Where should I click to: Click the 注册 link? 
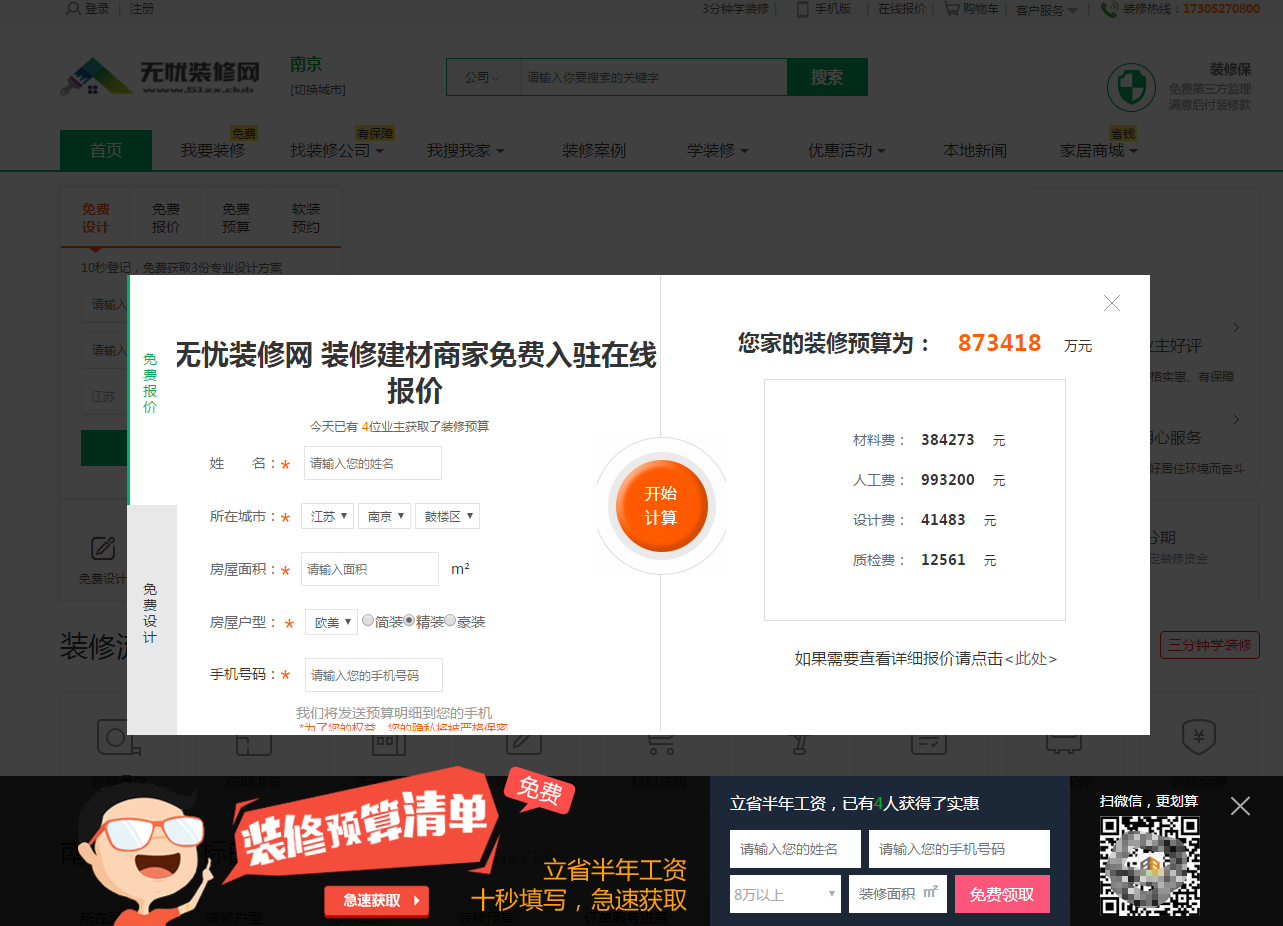click(x=142, y=8)
